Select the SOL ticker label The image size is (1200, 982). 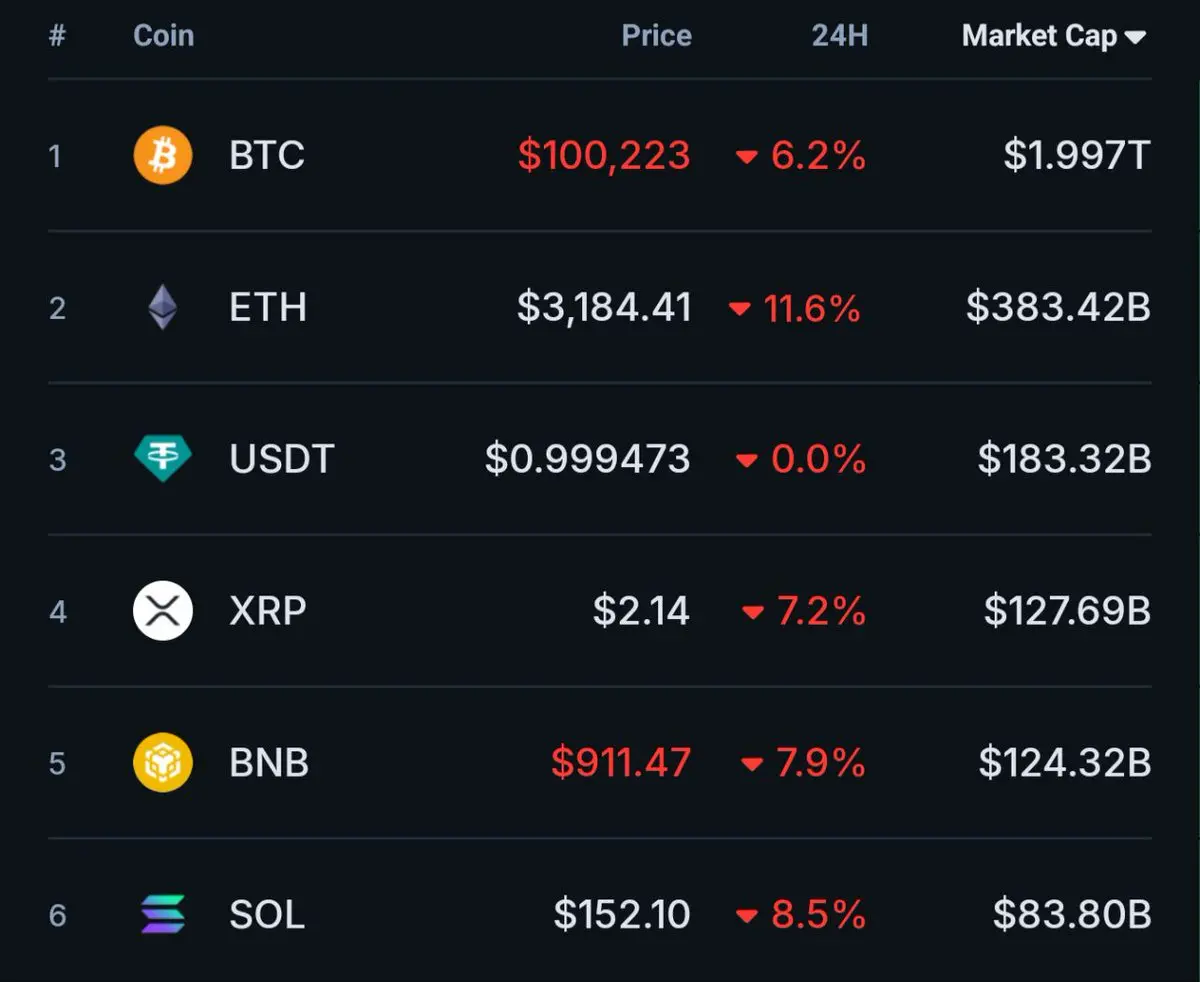tap(267, 915)
